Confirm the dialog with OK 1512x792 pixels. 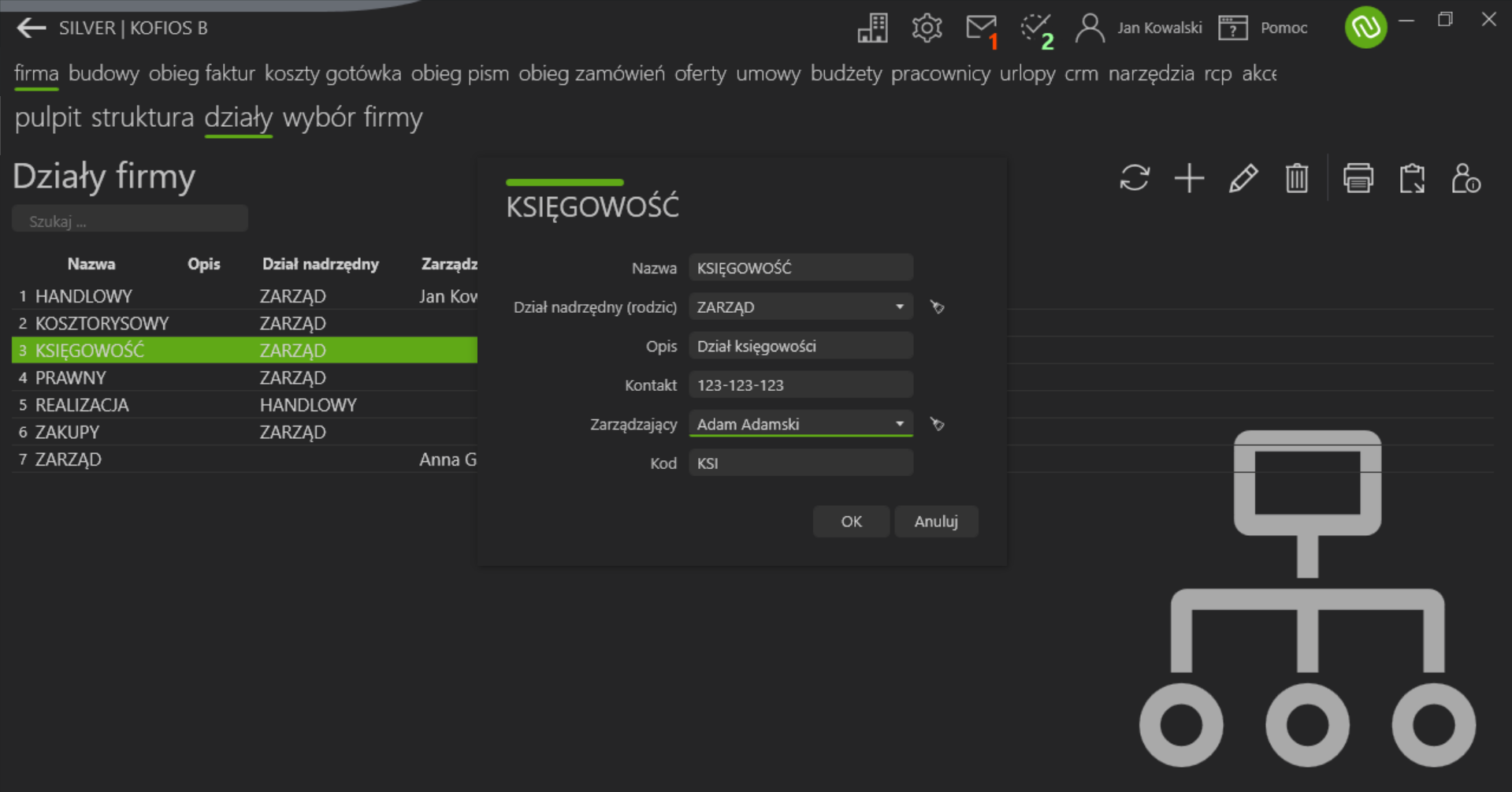click(x=851, y=522)
